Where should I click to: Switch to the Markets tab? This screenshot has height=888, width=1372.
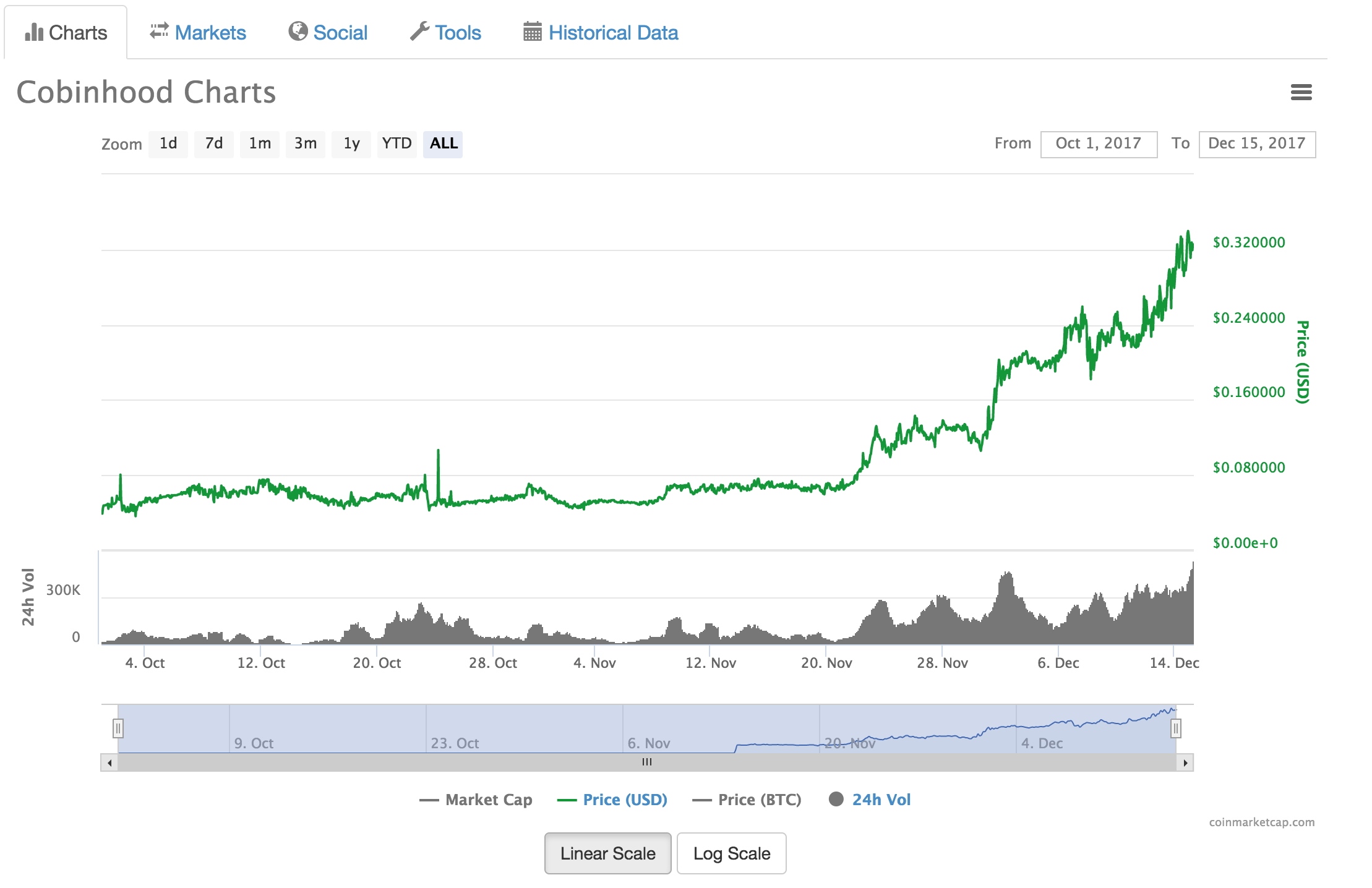pyautogui.click(x=198, y=32)
